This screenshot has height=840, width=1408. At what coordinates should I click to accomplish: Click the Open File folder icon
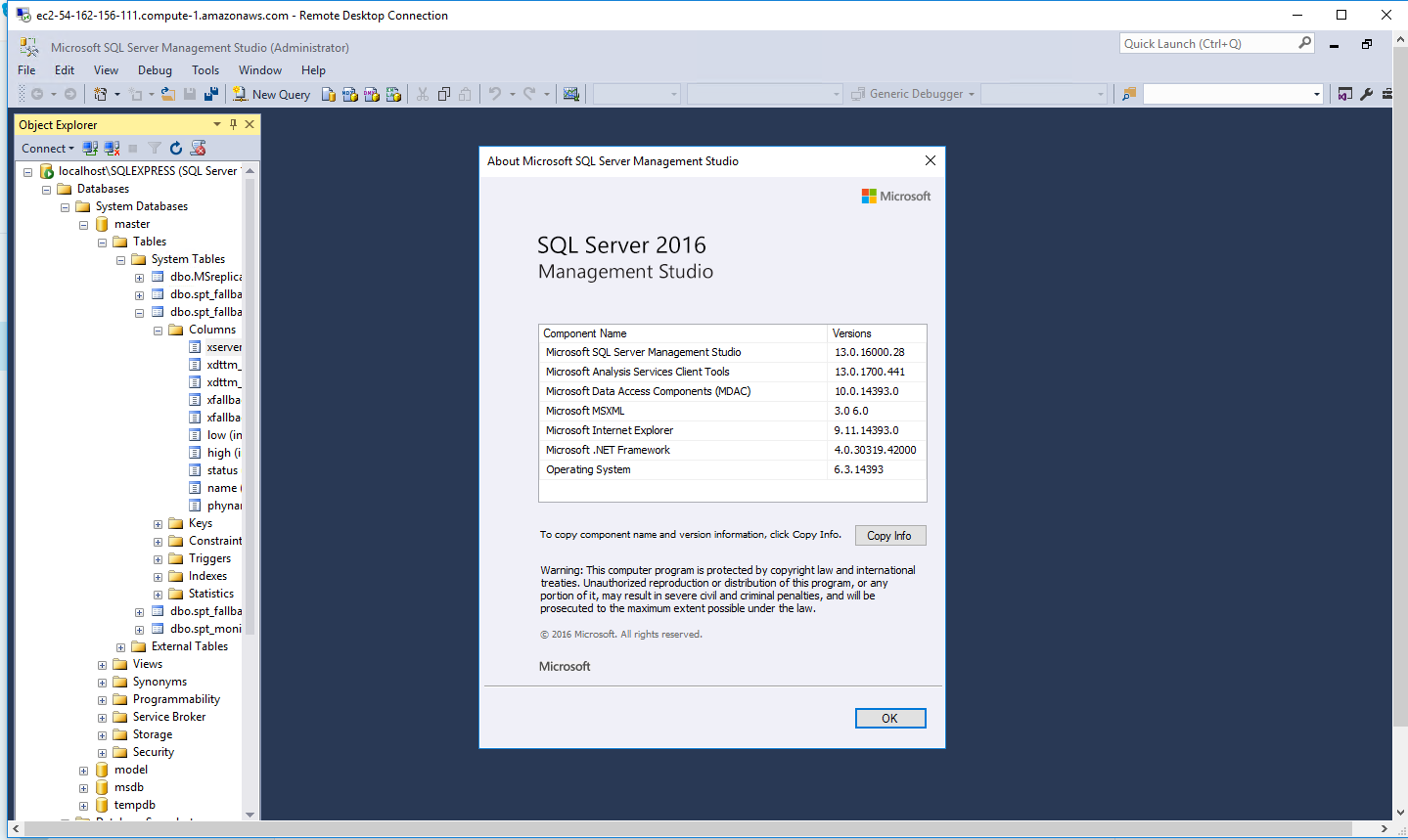[x=168, y=95]
